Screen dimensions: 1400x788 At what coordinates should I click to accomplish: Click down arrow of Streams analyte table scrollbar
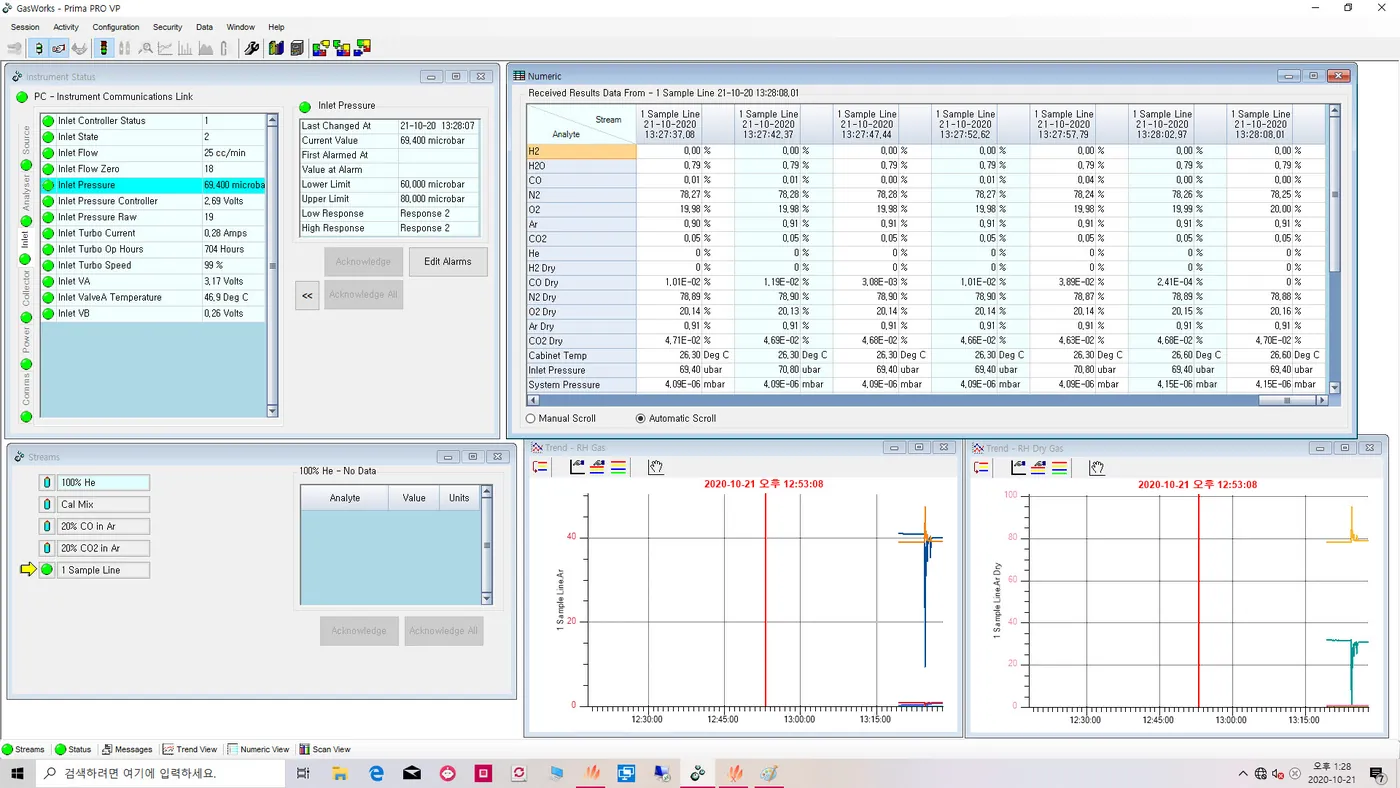pos(487,599)
